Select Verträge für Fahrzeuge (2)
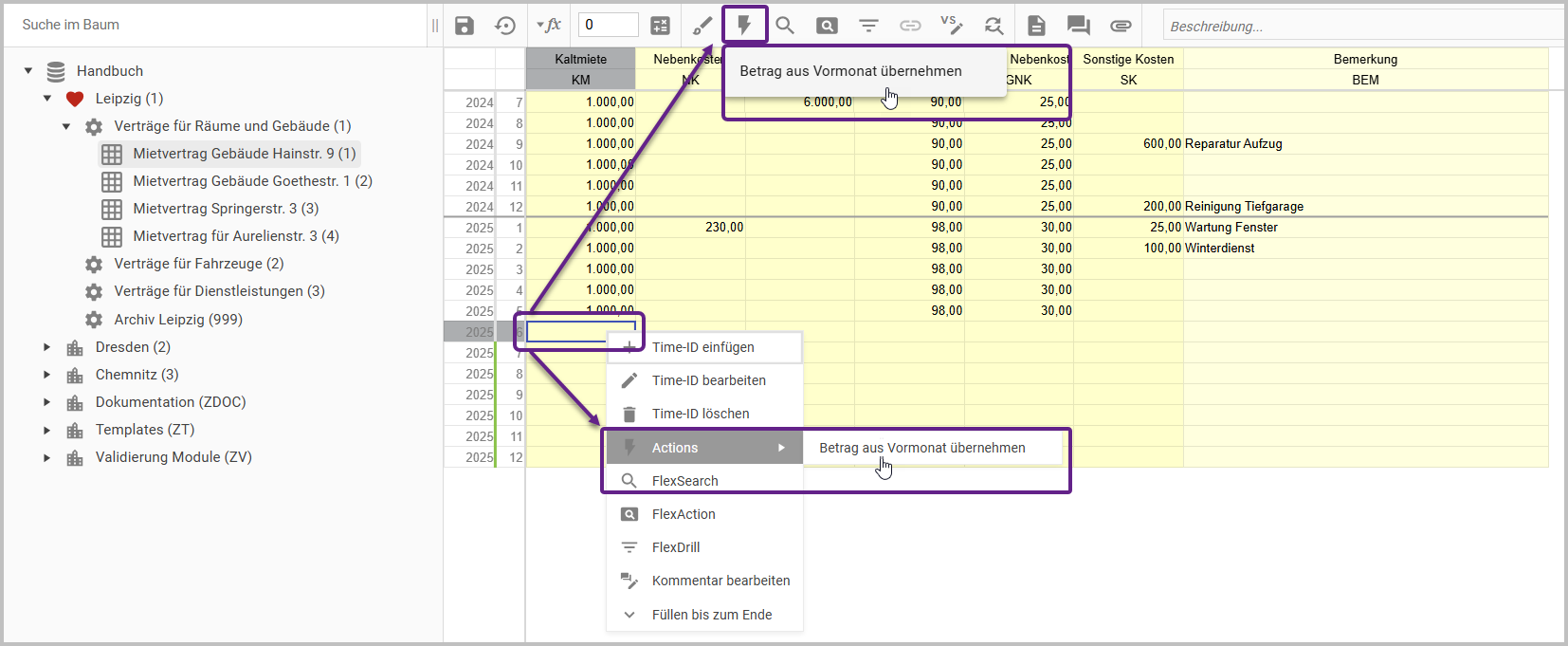1568x646 pixels. click(x=198, y=264)
